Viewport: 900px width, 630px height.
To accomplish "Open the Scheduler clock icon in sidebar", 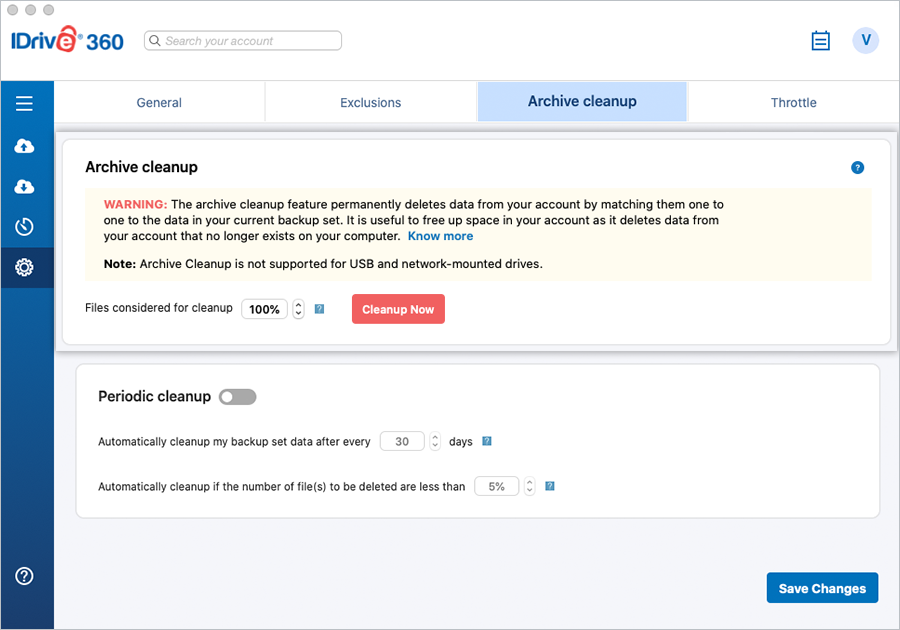I will 25,227.
